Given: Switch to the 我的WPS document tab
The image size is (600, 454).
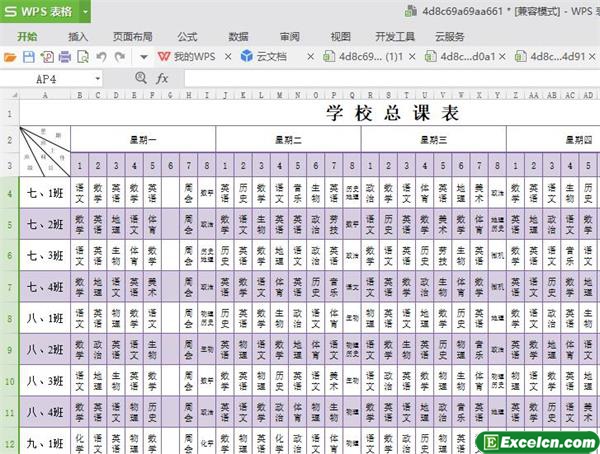Looking at the screenshot, I should tap(187, 57).
